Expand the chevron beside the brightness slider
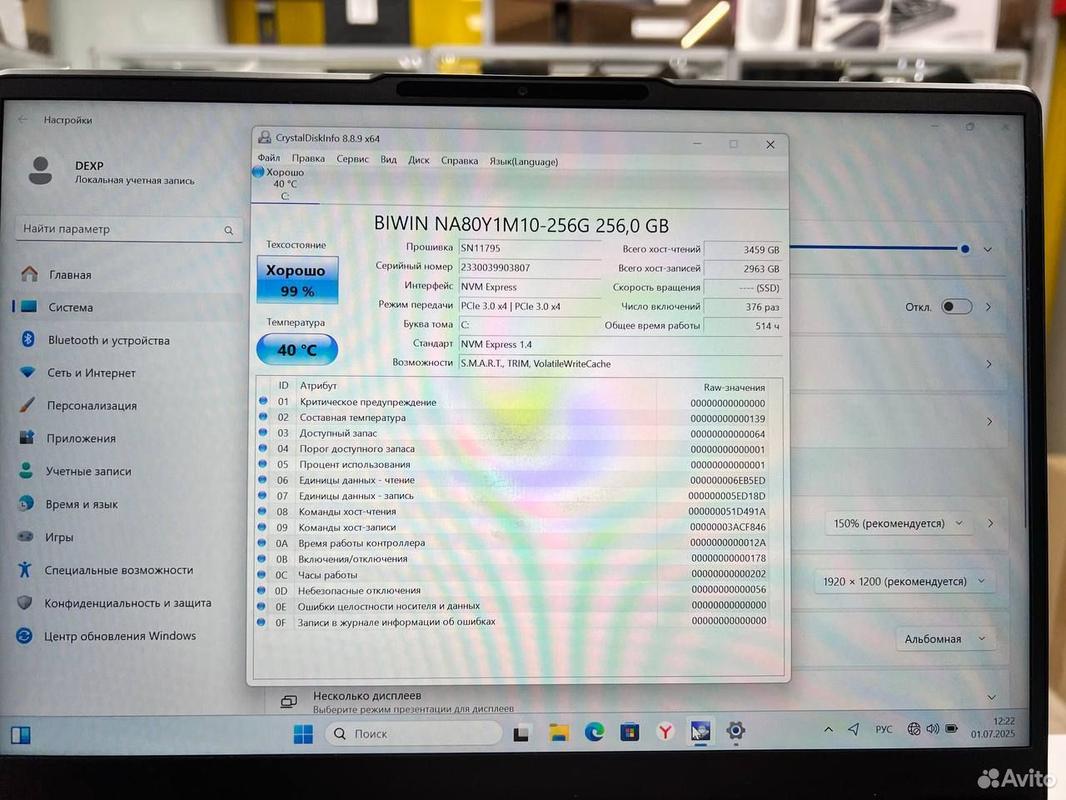 pyautogui.click(x=988, y=249)
